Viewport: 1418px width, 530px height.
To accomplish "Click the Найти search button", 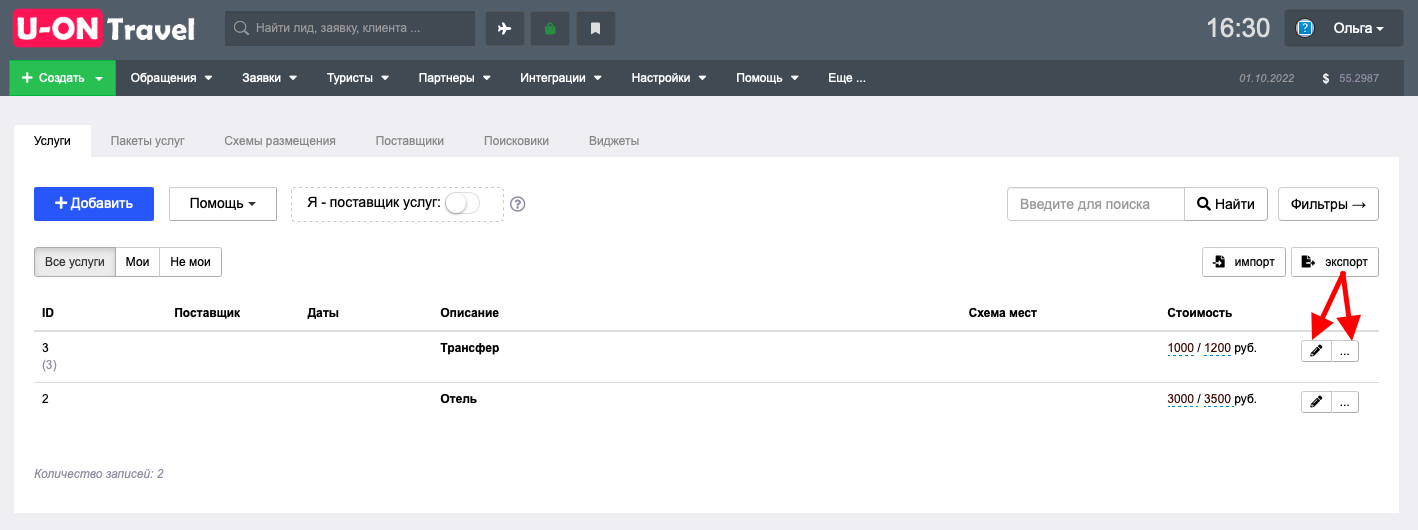I will tap(1226, 204).
